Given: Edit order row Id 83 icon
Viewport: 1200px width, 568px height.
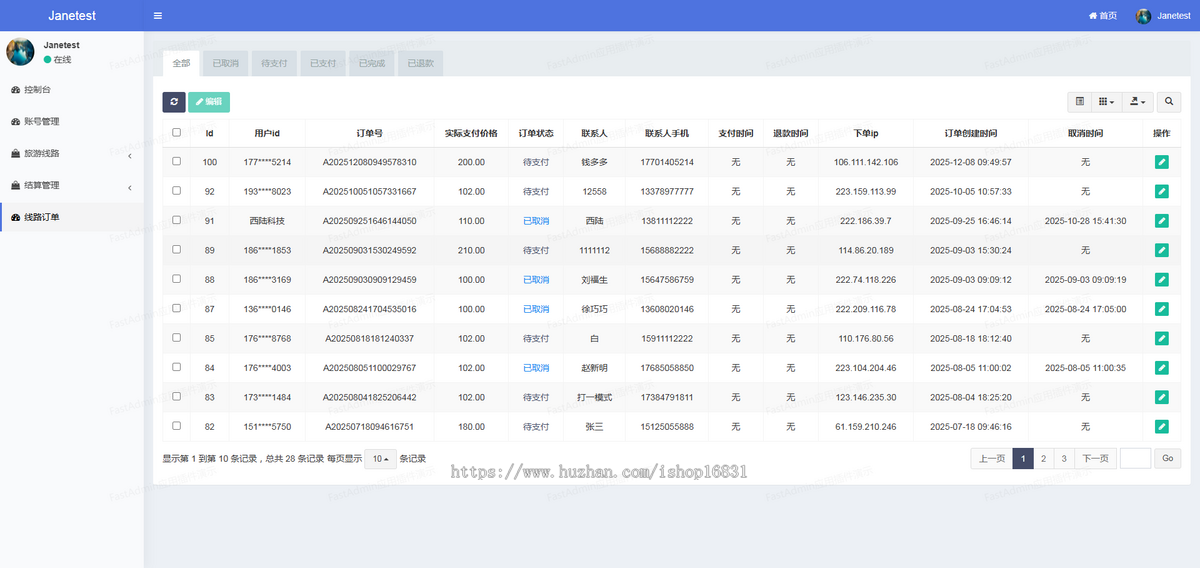Looking at the screenshot, I should pos(1161,397).
